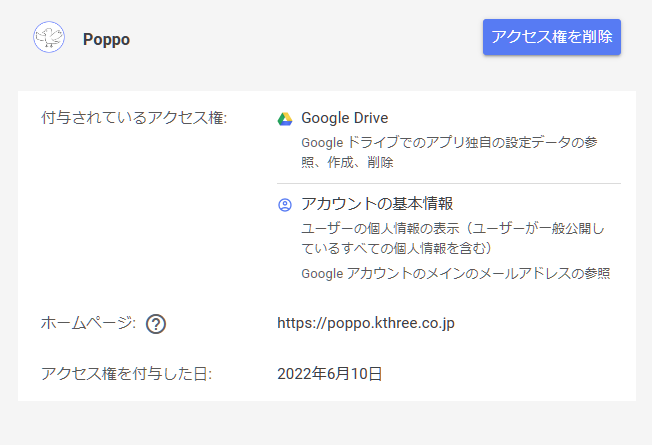Click the ユーザーの個人情報の表示 description text
652x445 pixels.
click(x=453, y=238)
